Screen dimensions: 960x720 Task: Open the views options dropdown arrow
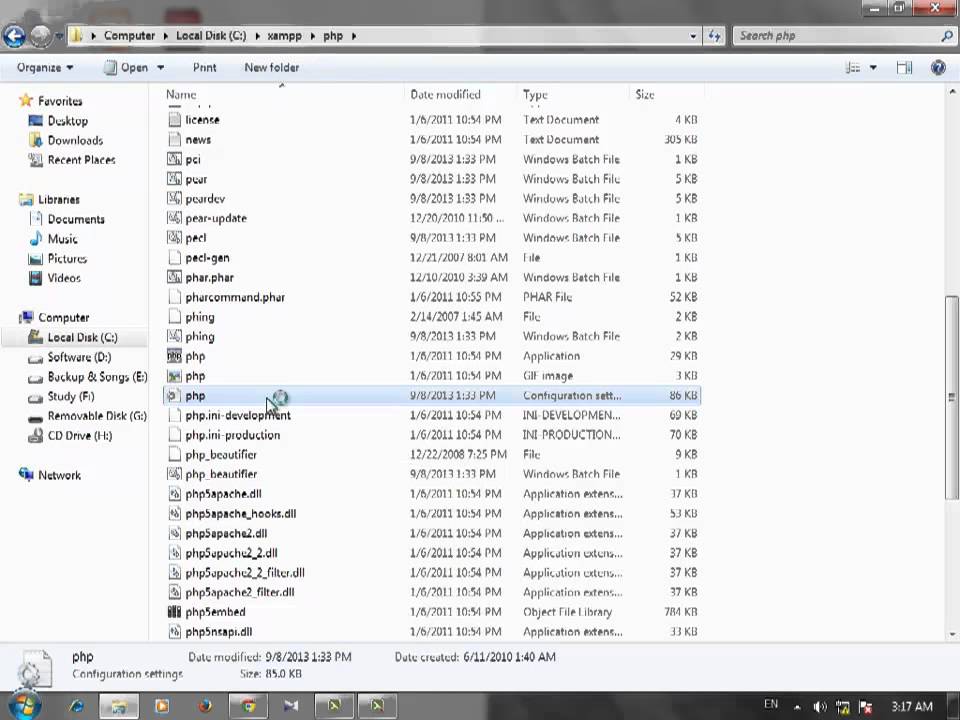coord(873,67)
